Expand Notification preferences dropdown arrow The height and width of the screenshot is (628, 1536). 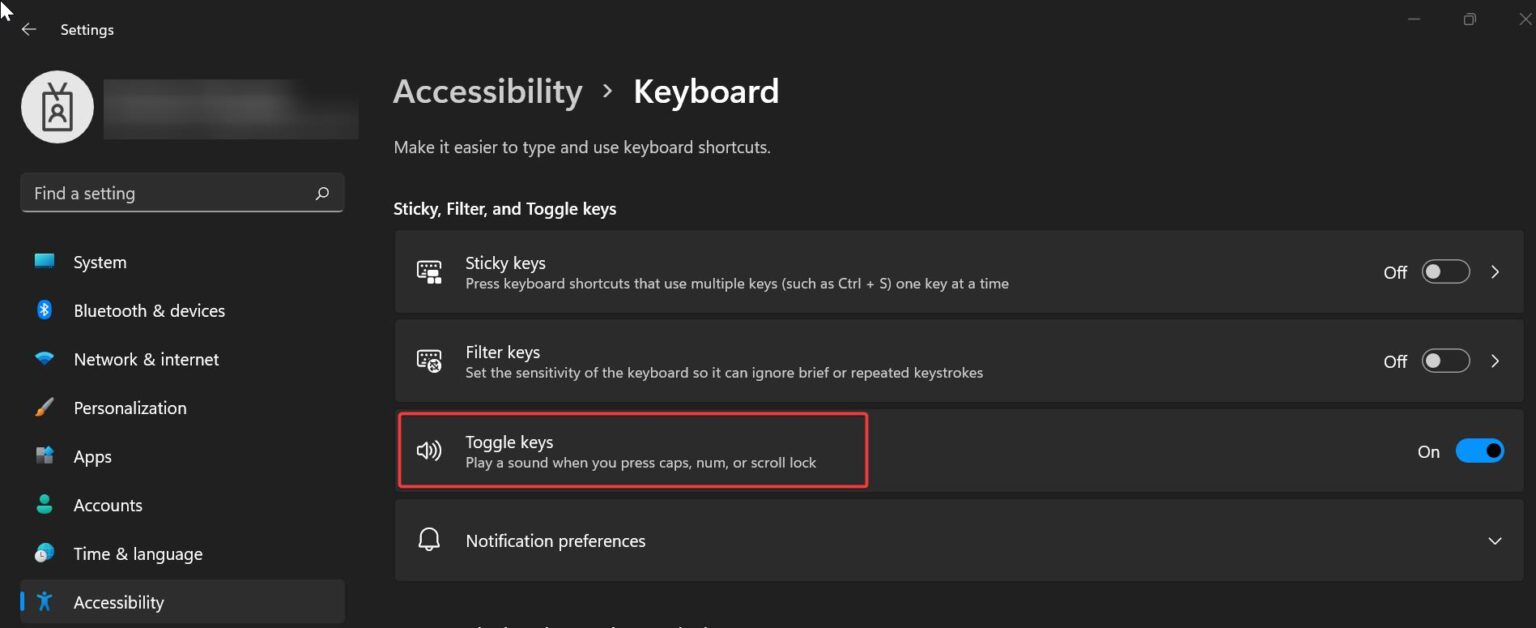click(x=1495, y=541)
